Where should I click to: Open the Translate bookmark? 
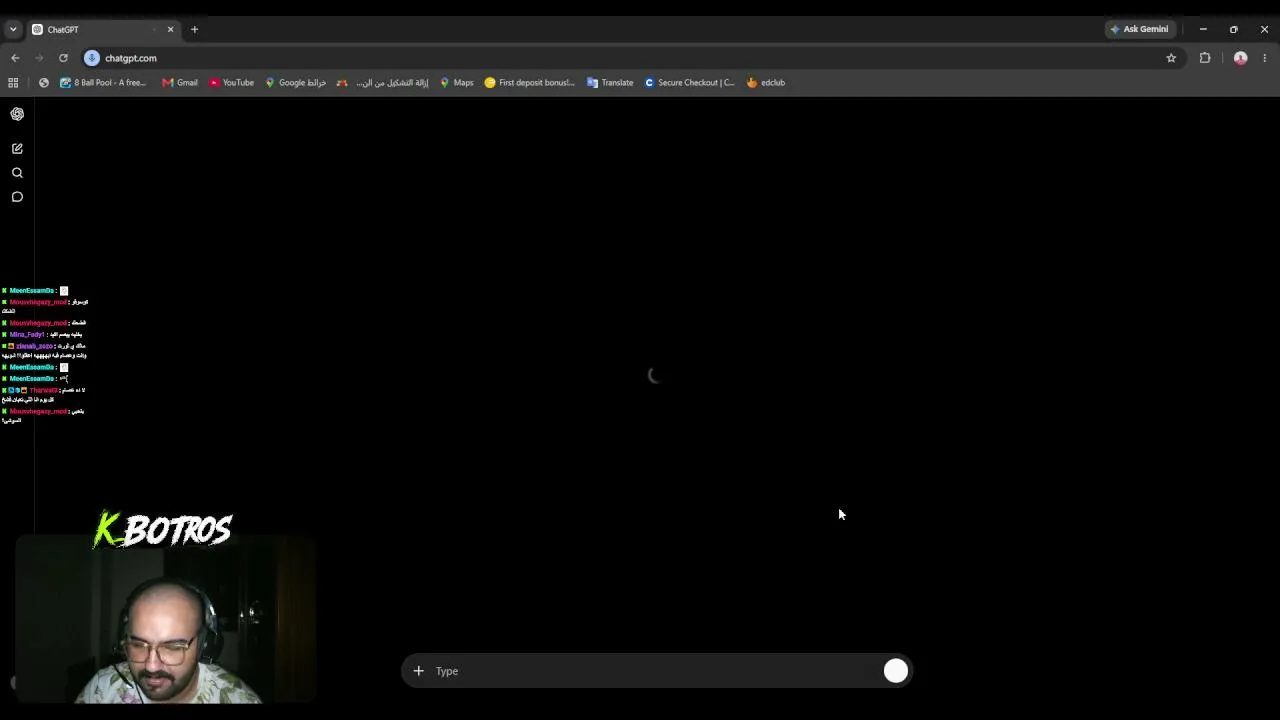coord(610,83)
